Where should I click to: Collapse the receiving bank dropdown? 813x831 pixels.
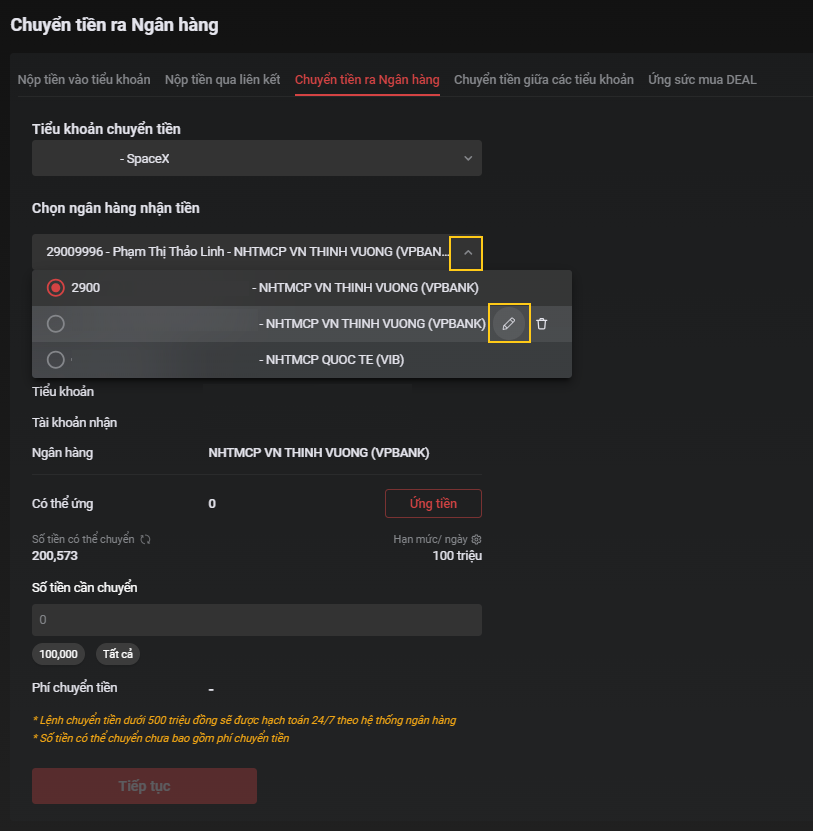[467, 252]
